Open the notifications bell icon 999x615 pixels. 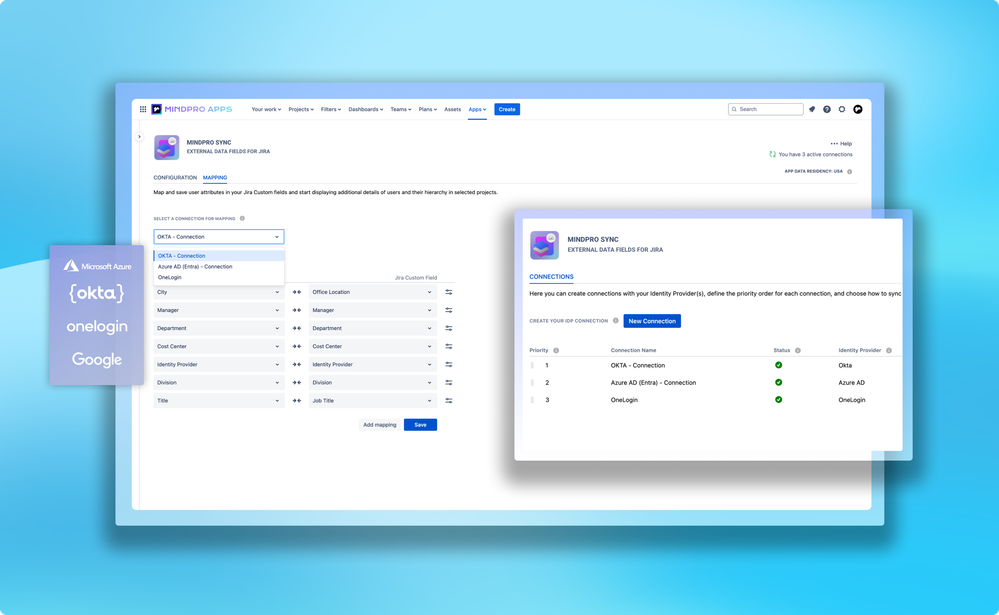(812, 109)
